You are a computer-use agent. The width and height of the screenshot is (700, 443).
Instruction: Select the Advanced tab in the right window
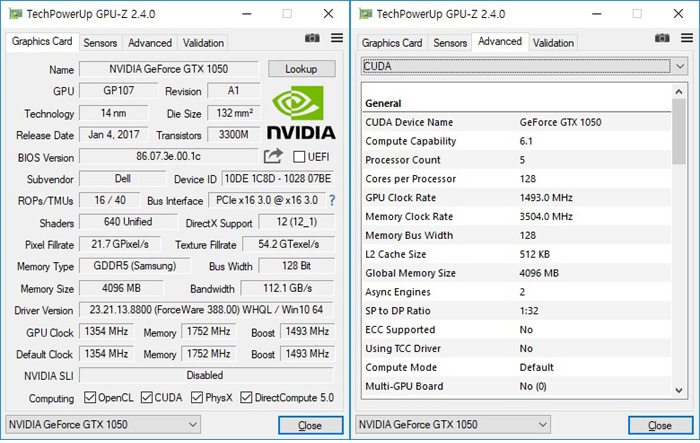click(500, 42)
